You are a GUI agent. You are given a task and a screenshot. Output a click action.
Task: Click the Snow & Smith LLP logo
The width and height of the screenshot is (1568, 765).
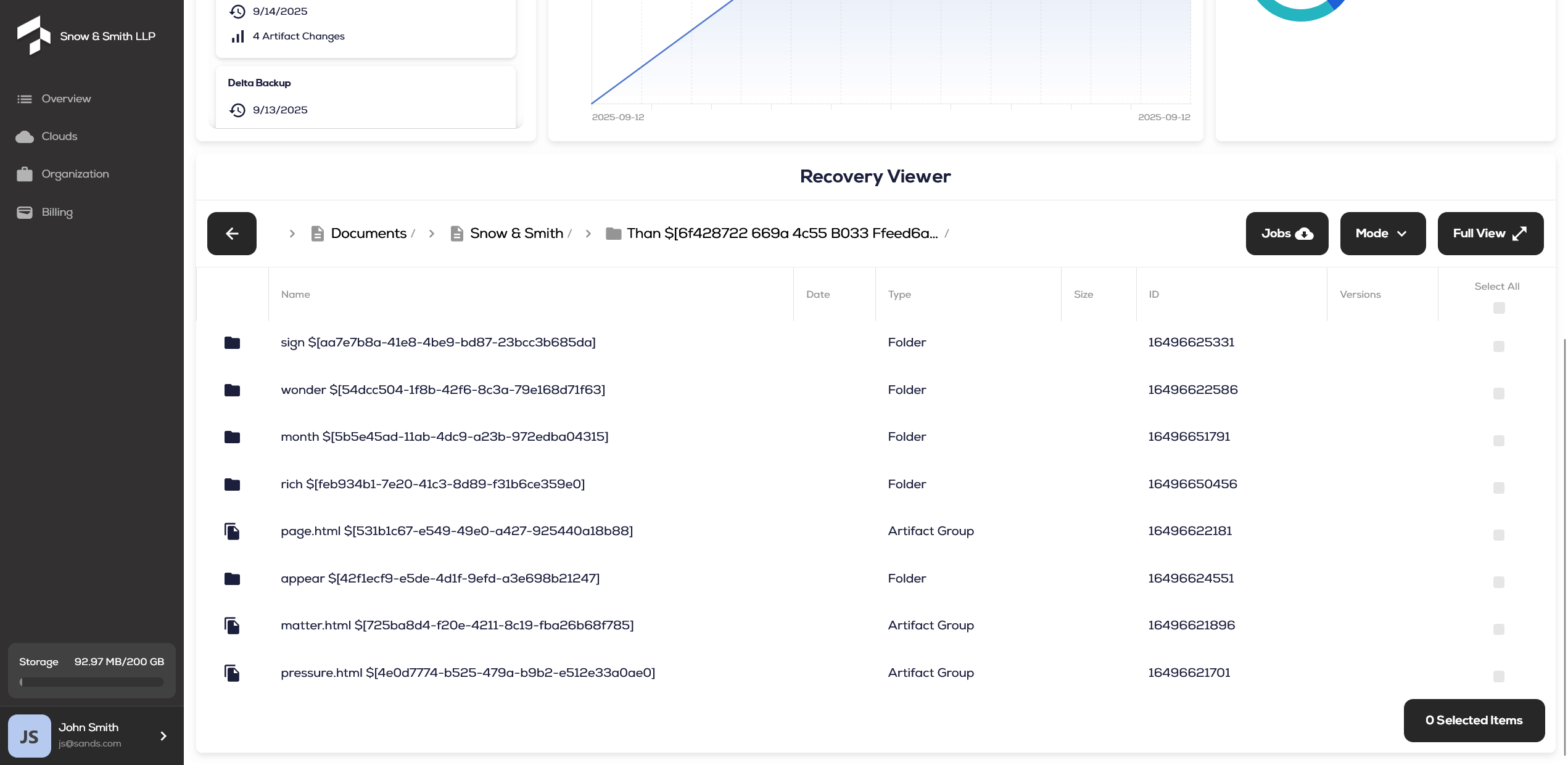point(33,35)
